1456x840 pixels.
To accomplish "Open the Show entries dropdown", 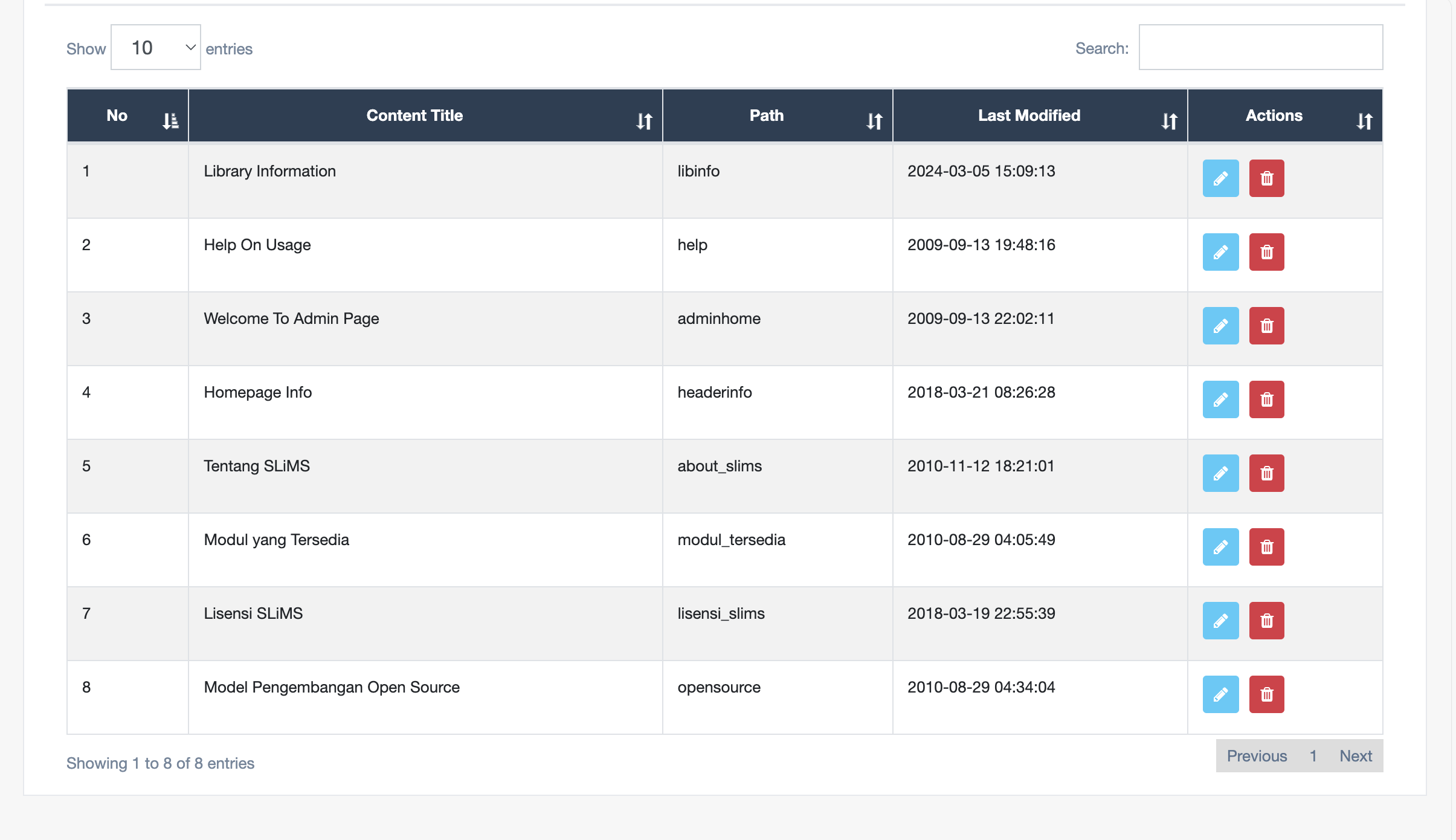I will (x=156, y=48).
